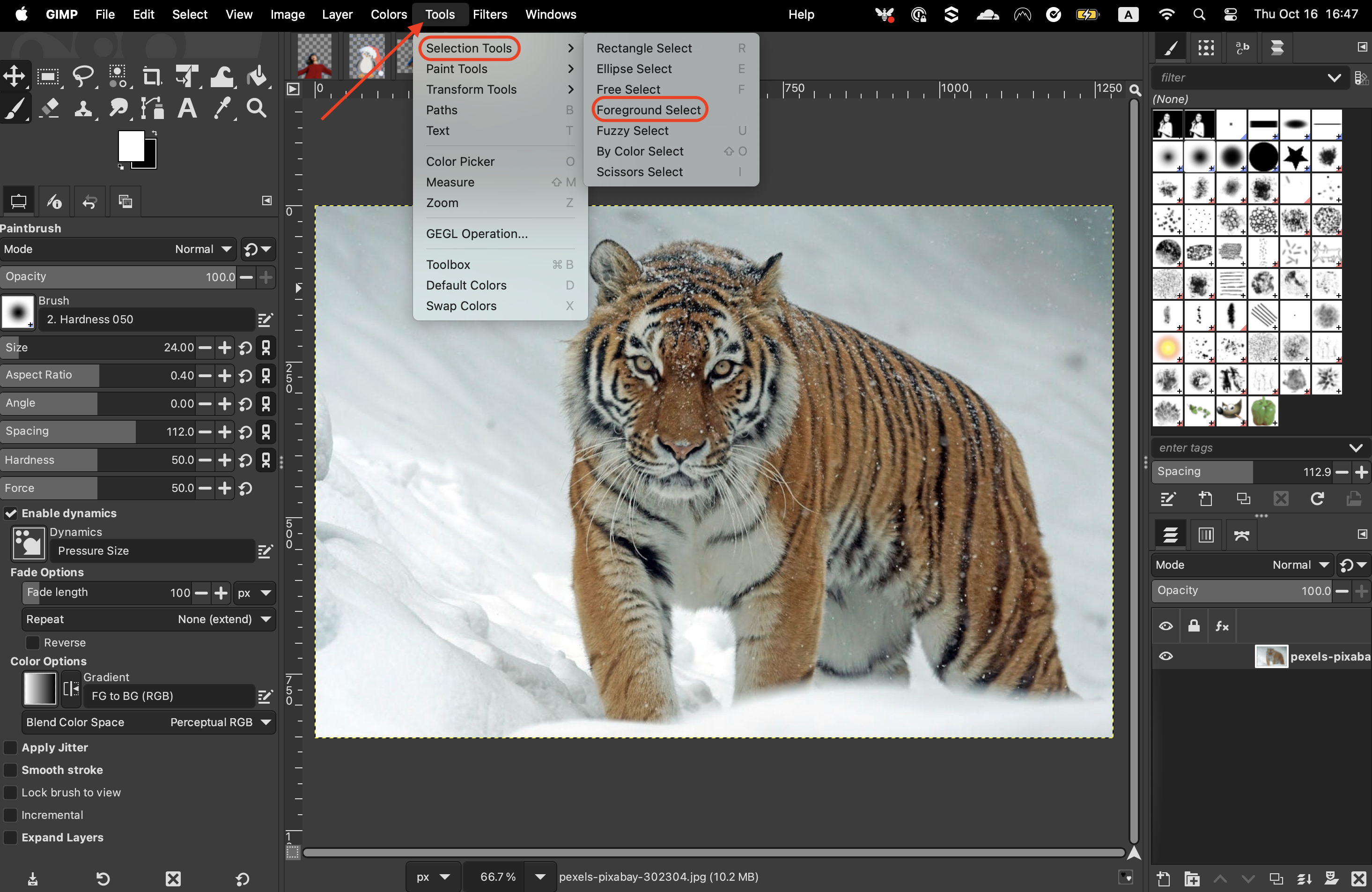The height and width of the screenshot is (892, 1372).
Task: Select the Free Select lasso tool
Action: (x=83, y=76)
